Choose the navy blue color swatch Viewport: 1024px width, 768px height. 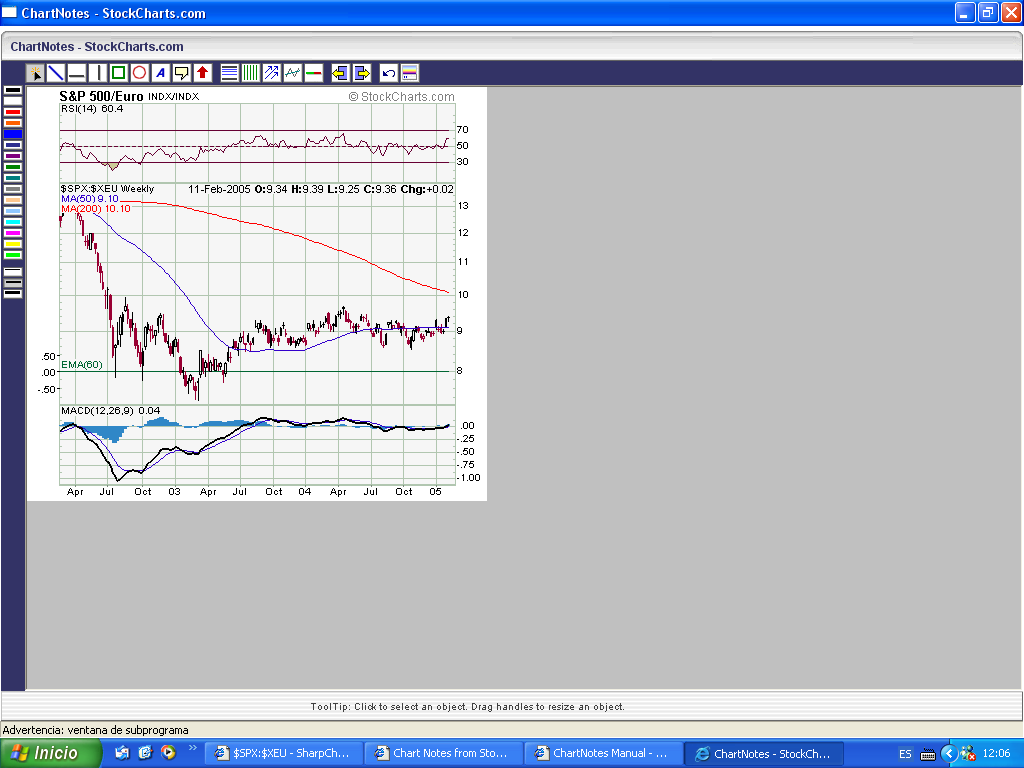pyautogui.click(x=13, y=145)
